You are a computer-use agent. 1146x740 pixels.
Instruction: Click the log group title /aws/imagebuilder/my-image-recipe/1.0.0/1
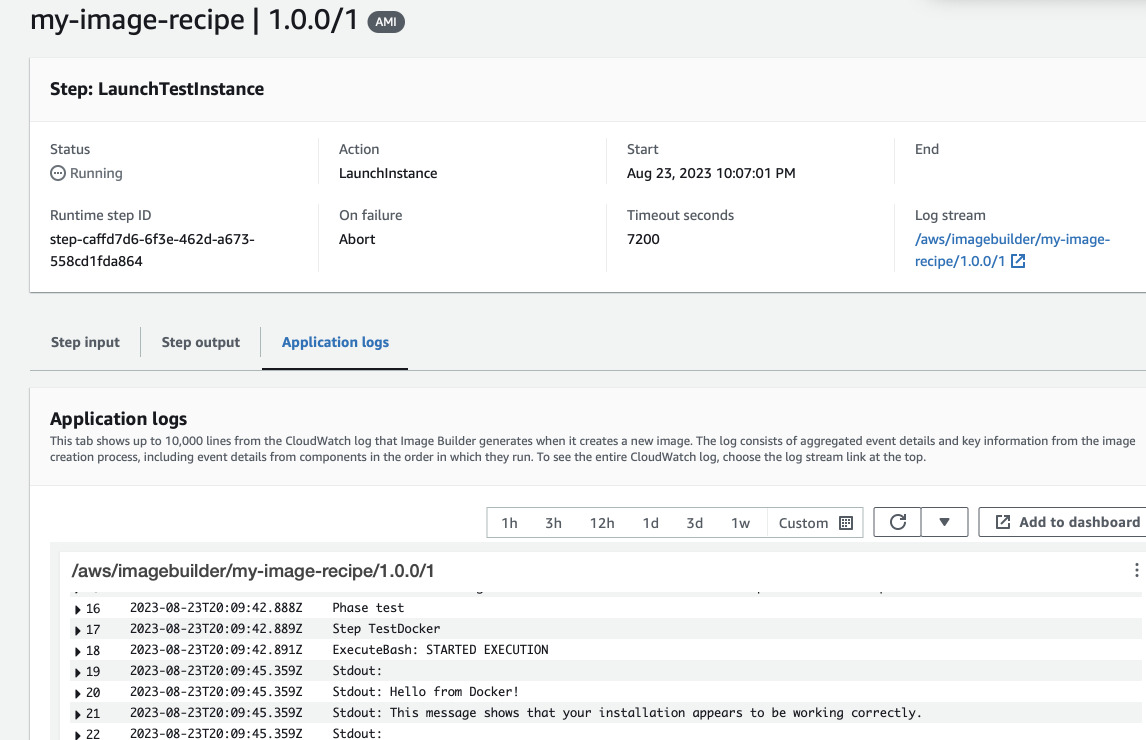tap(253, 570)
